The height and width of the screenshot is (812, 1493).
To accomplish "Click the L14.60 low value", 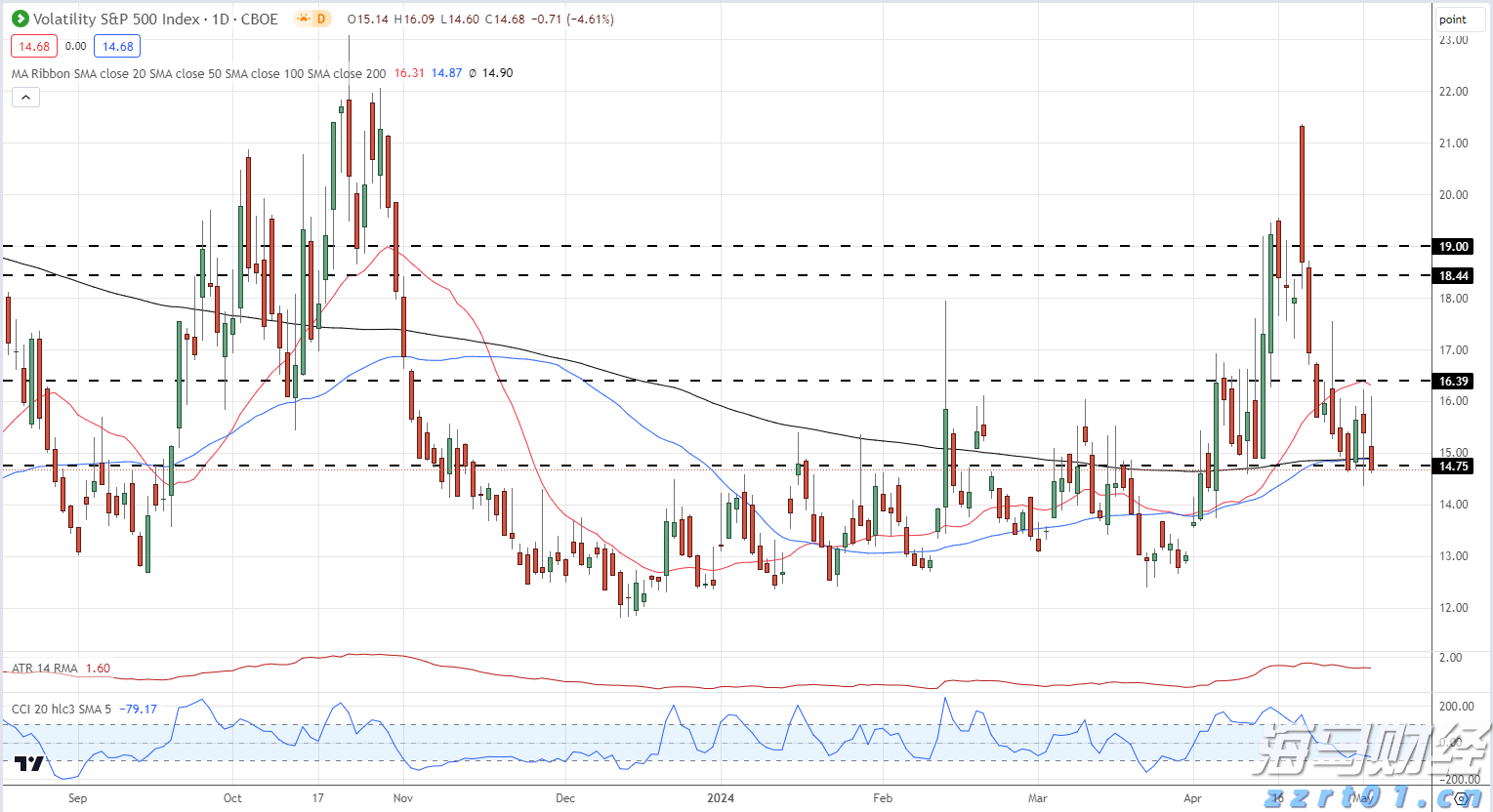I will 459,19.
